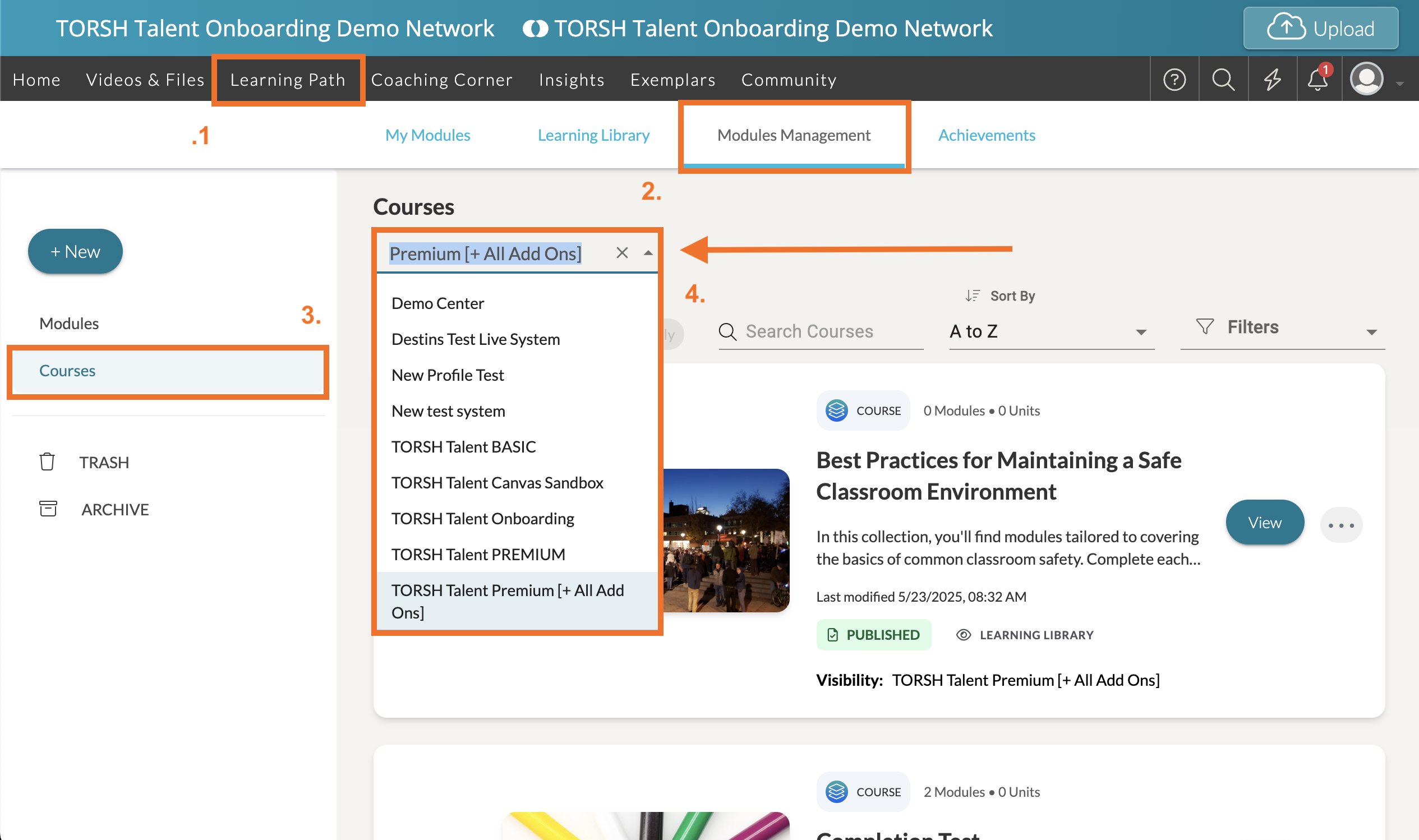The image size is (1419, 840).
Task: Select TORSH Talent BASIC from the list
Action: (463, 446)
